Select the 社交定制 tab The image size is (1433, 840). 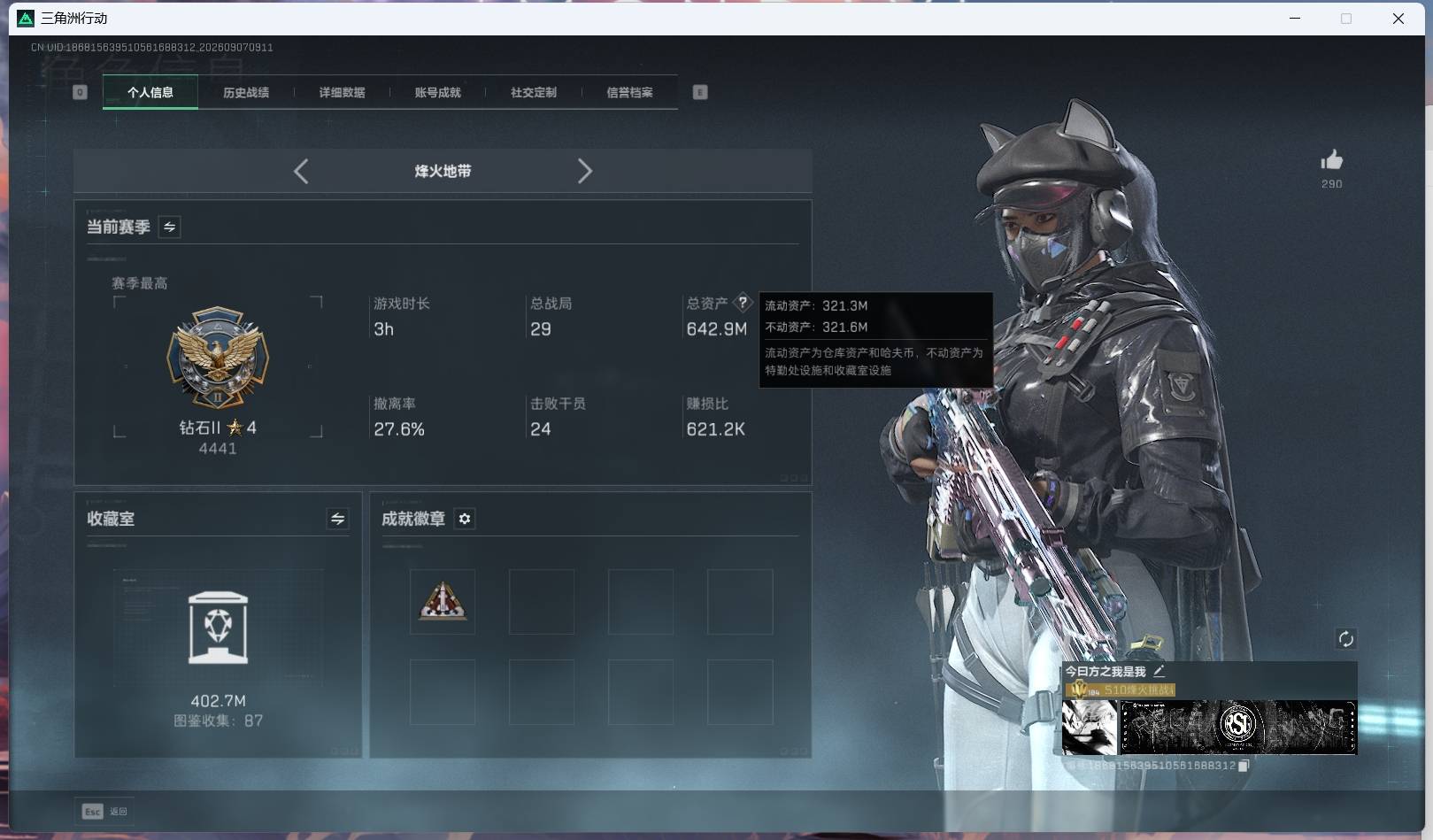pos(534,92)
